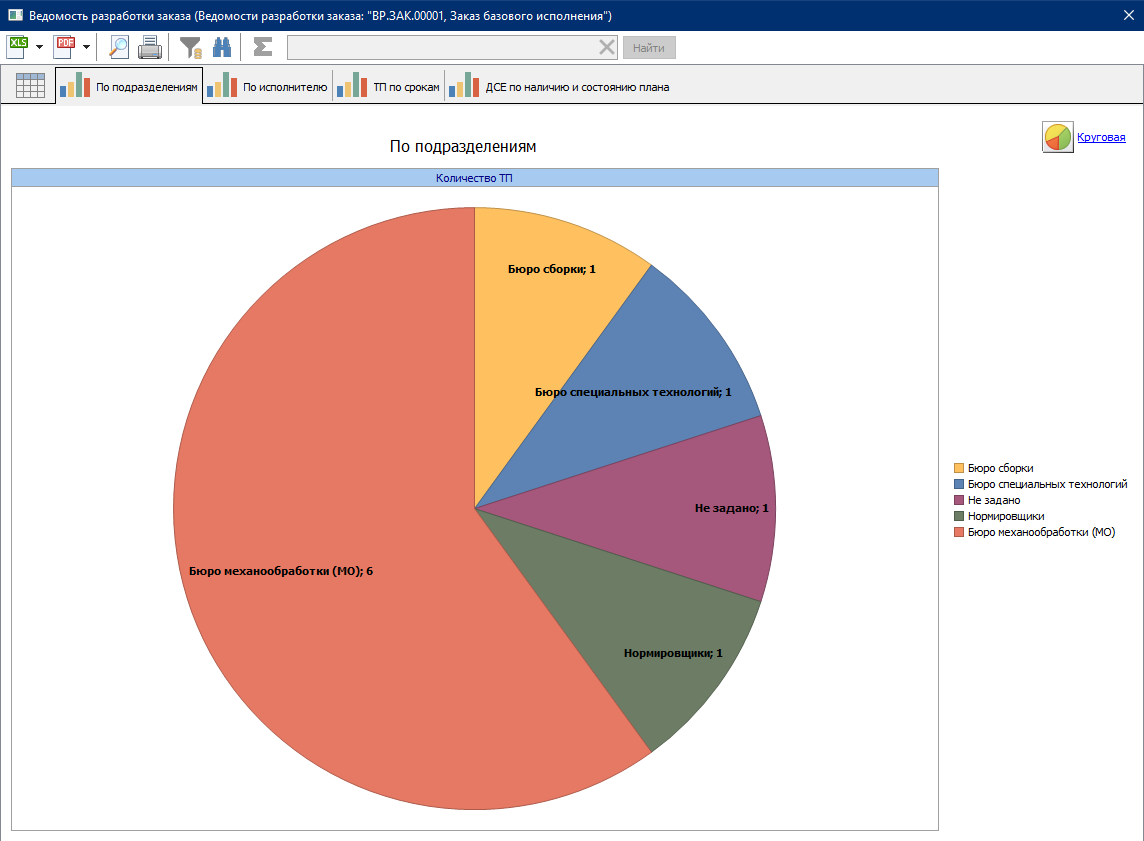The height and width of the screenshot is (841, 1144).
Task: Clear the search field with X
Action: [607, 47]
